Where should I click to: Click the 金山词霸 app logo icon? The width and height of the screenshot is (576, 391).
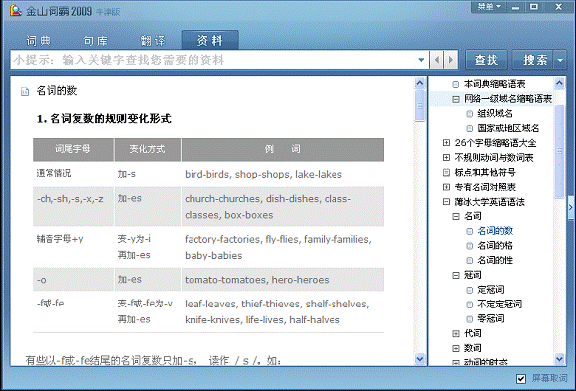pos(15,11)
